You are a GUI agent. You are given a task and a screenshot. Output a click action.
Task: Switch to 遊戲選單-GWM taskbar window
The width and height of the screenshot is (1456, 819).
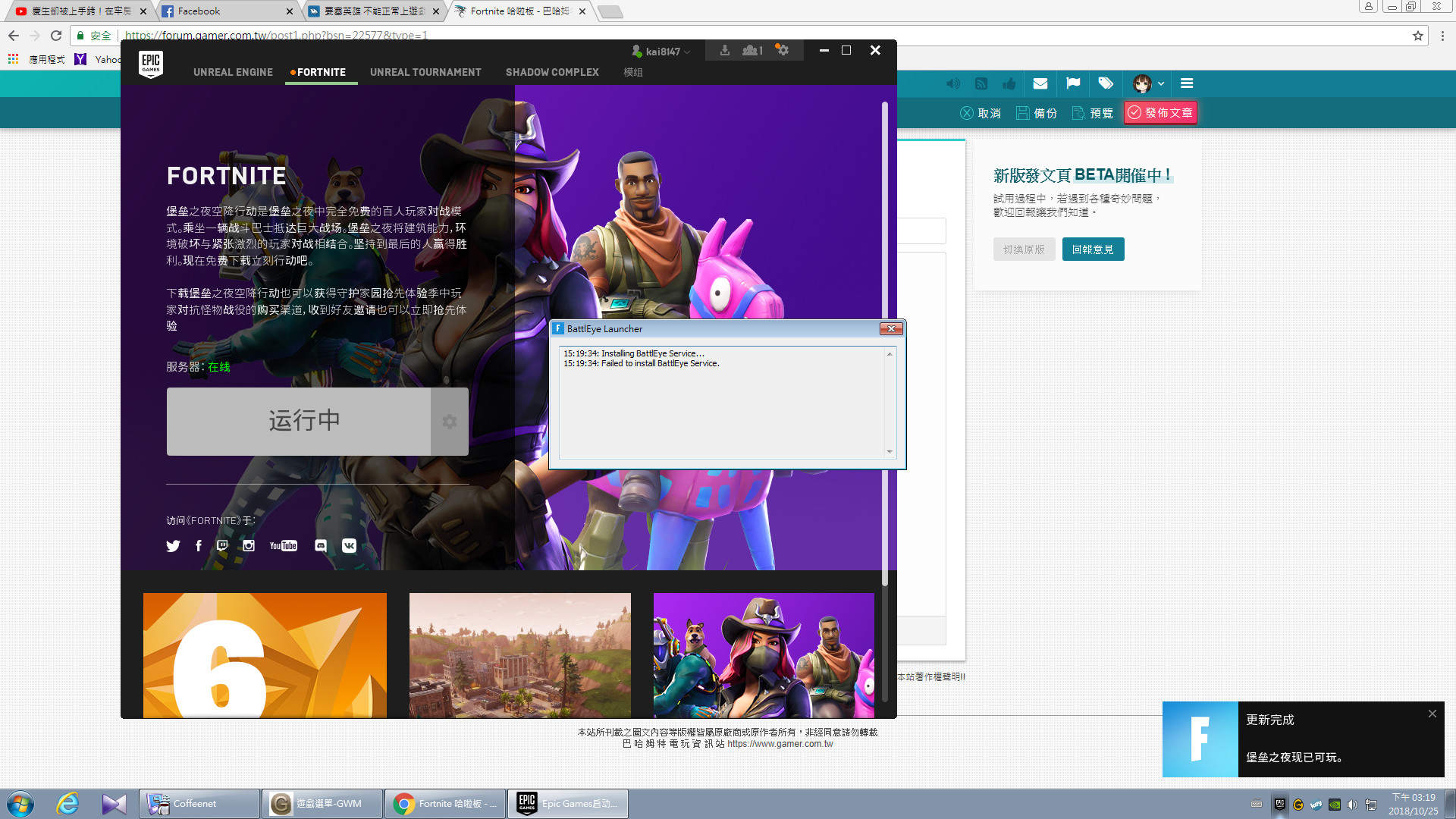[x=322, y=804]
